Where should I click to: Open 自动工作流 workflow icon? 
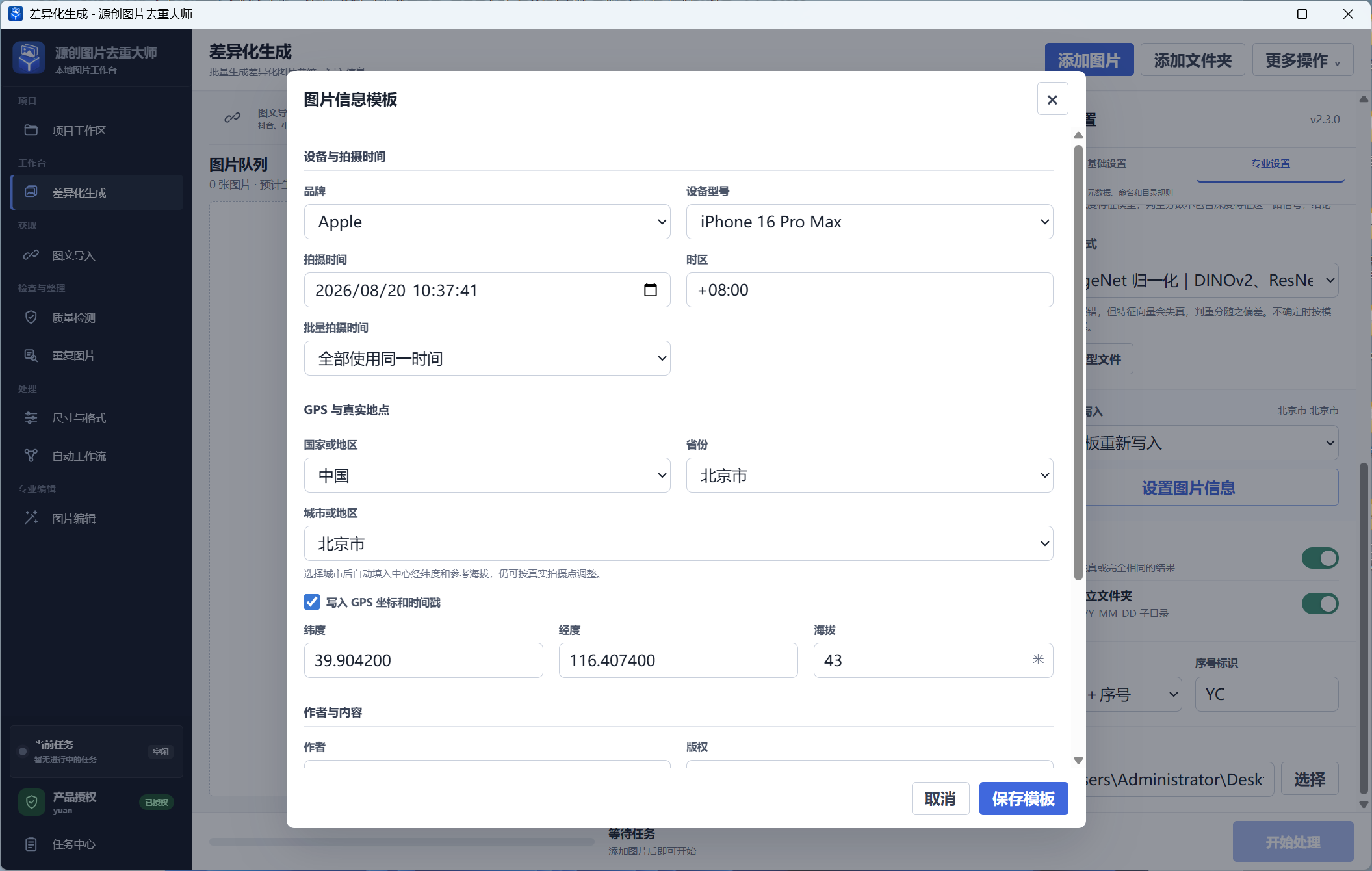tap(31, 456)
